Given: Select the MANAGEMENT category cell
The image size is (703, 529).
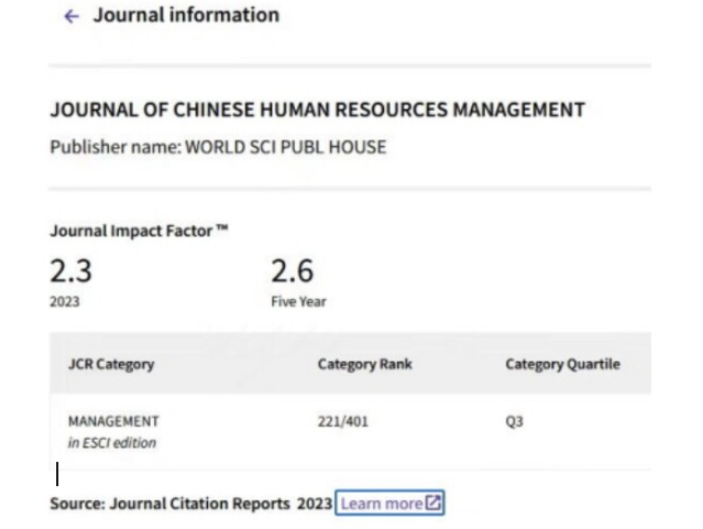Looking at the screenshot, I should [113, 421].
